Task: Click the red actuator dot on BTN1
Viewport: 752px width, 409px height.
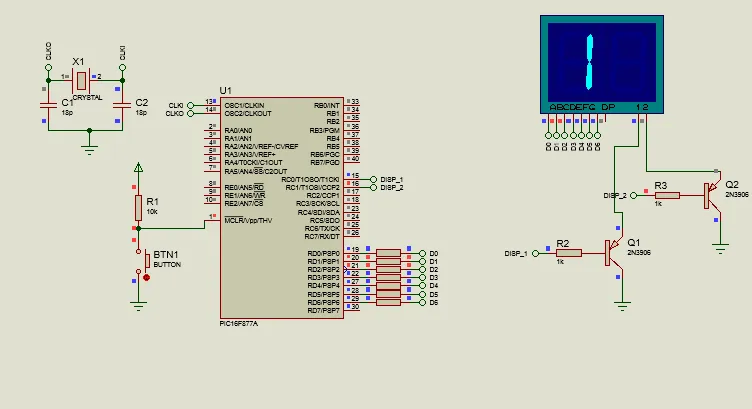Action: point(147,278)
